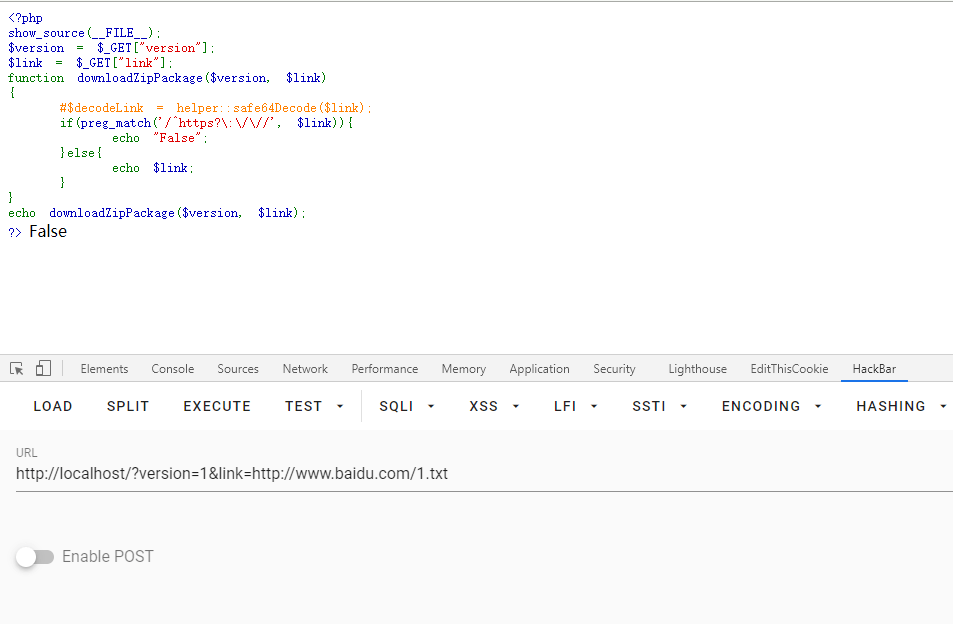Screen dimensions: 953x624
Task: Click the EXECUTE button
Action: 217,406
